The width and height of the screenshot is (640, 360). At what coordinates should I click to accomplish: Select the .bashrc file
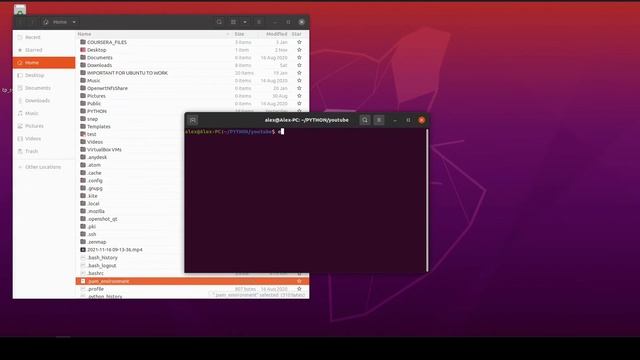96,273
